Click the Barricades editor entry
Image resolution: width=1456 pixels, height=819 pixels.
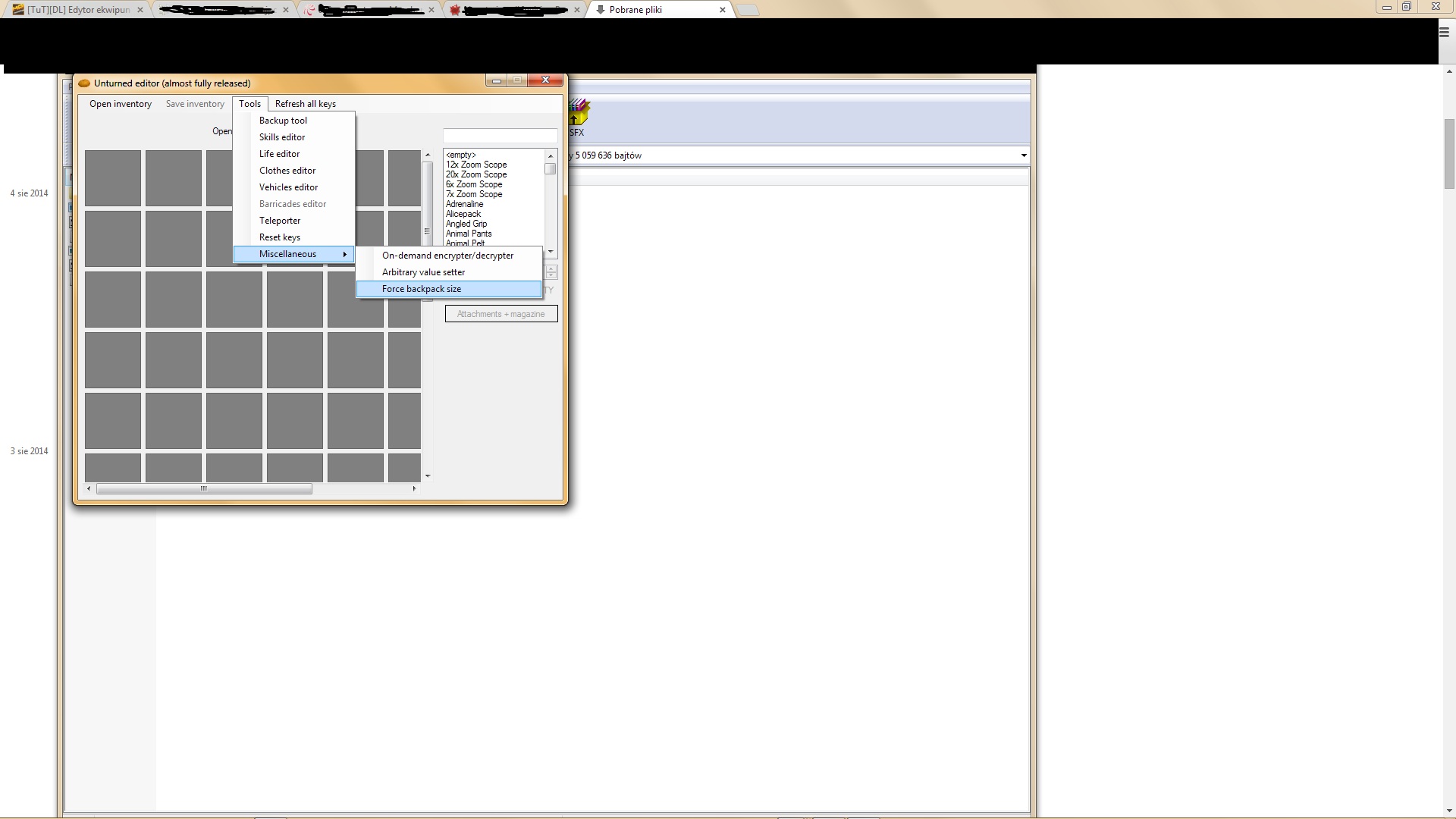coord(294,204)
